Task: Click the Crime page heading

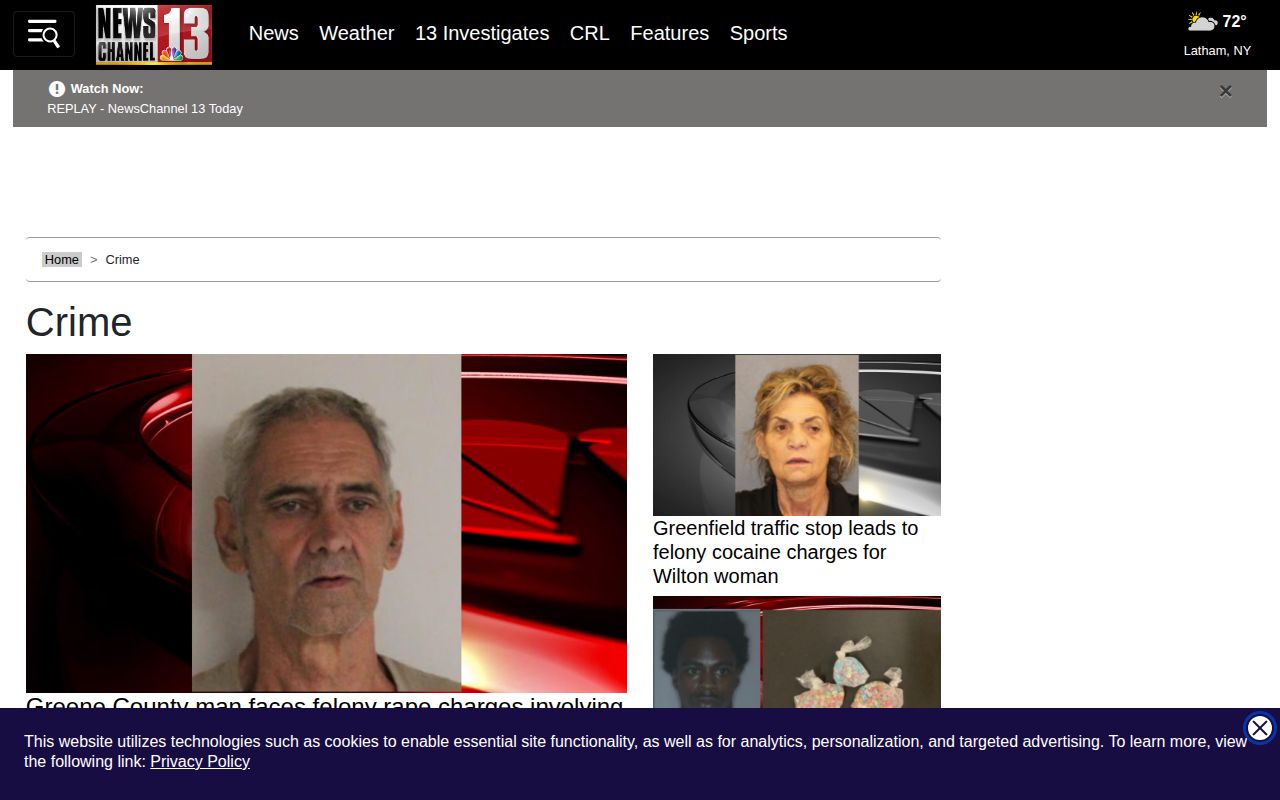Action: coord(79,322)
